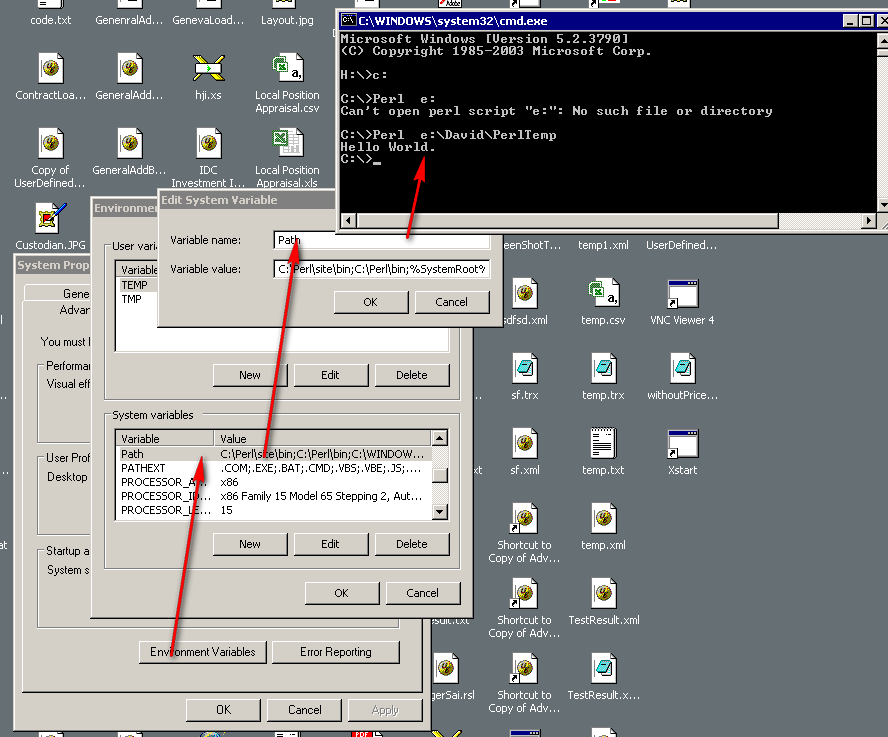Select the TEMP user variable row
Image resolution: width=888 pixels, height=737 pixels.
coord(138,285)
